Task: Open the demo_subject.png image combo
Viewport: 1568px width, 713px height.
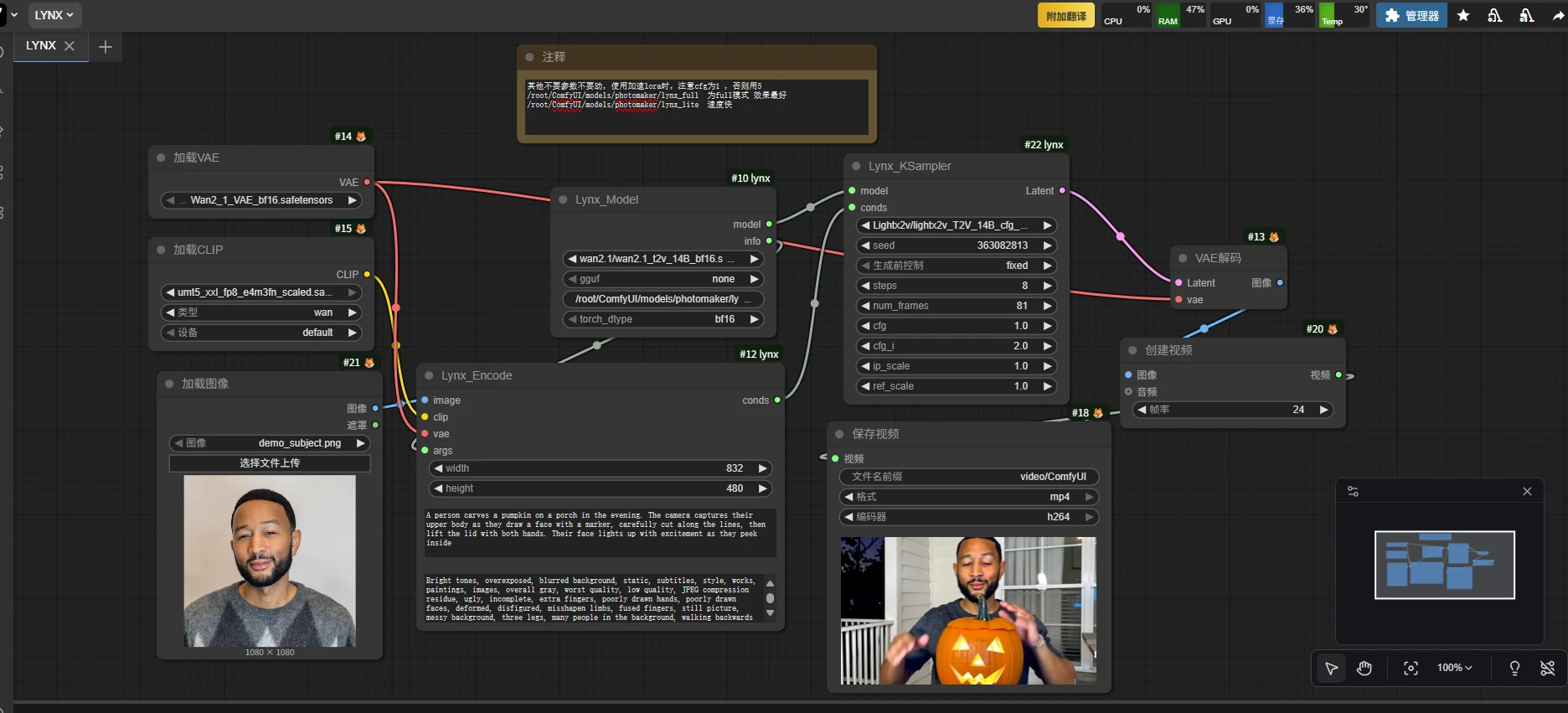Action: [x=270, y=443]
